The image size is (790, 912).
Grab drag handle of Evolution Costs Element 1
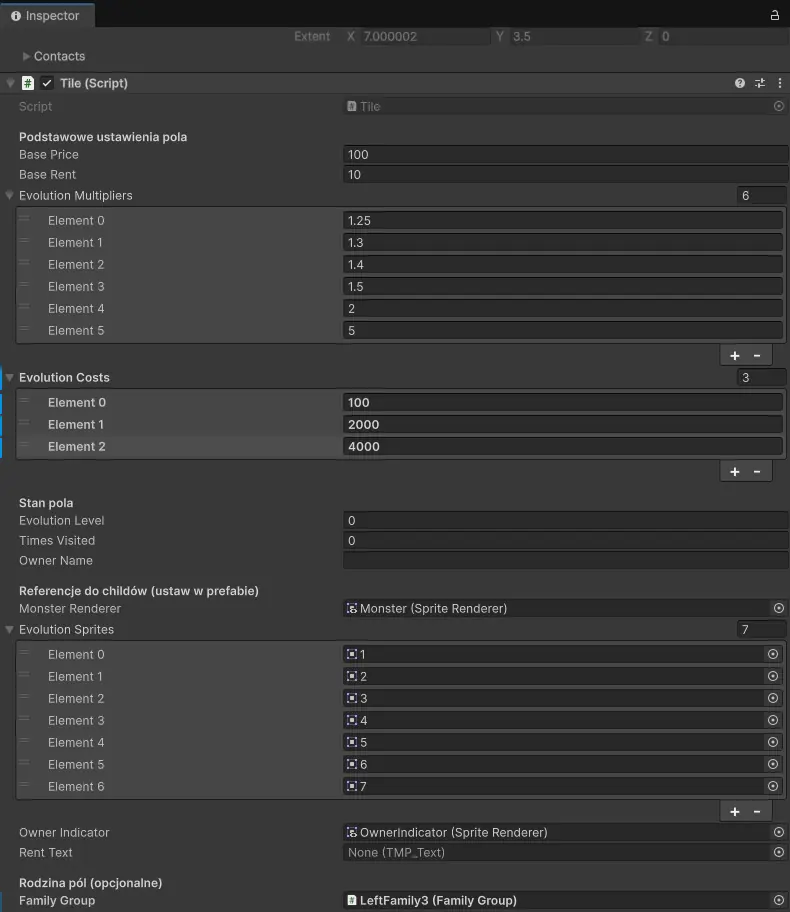[24, 423]
